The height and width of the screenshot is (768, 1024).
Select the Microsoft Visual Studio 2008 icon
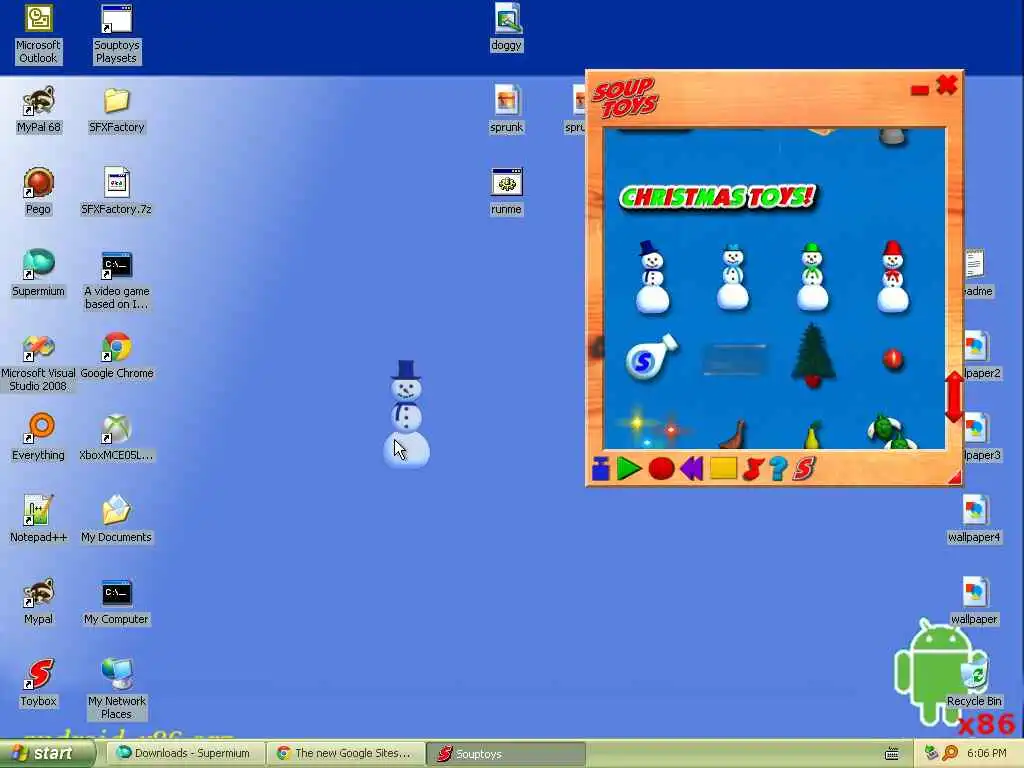pyautogui.click(x=38, y=362)
